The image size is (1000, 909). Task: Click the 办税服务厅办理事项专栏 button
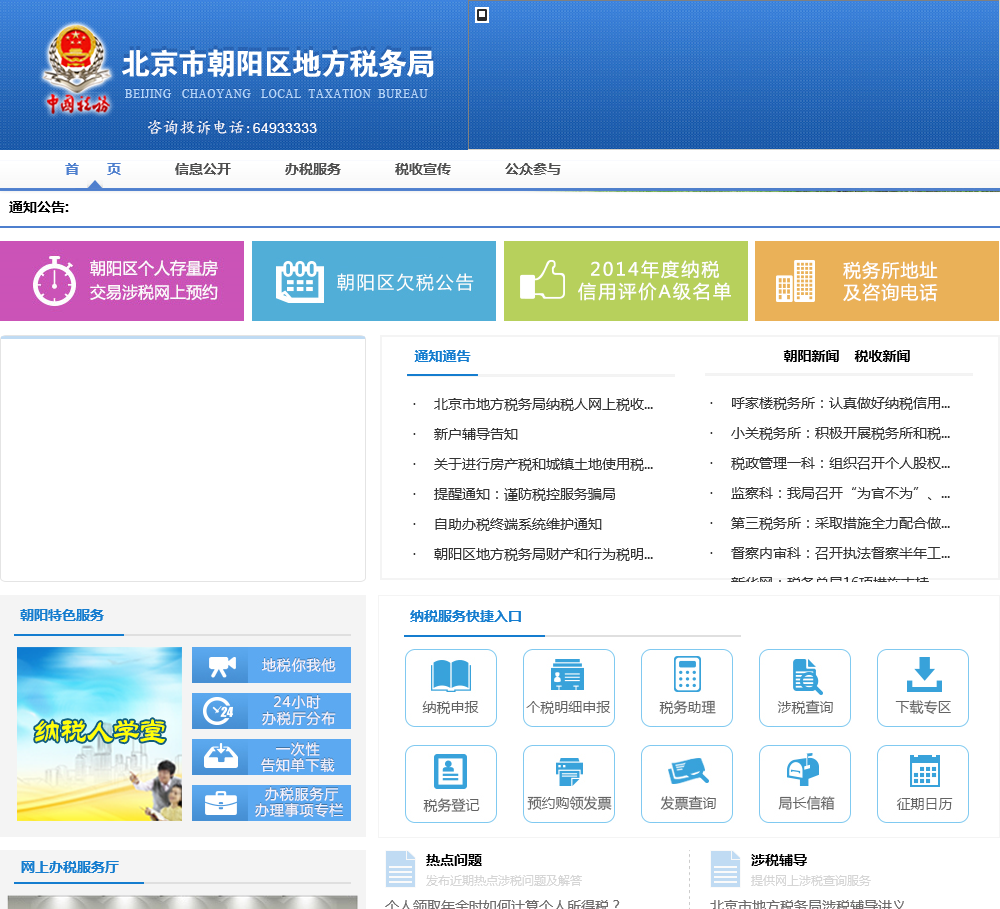272,803
